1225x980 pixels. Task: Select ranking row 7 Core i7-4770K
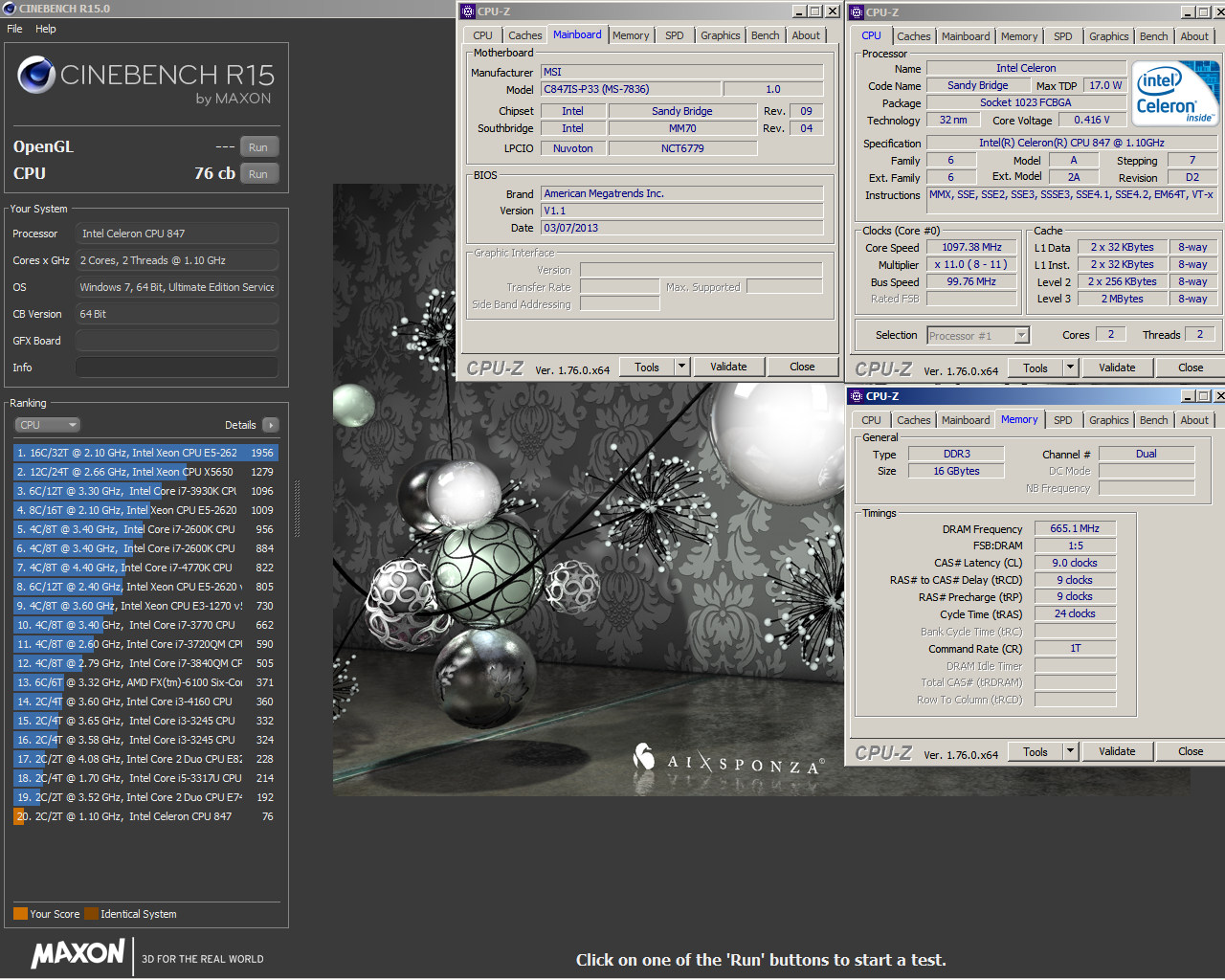(145, 568)
